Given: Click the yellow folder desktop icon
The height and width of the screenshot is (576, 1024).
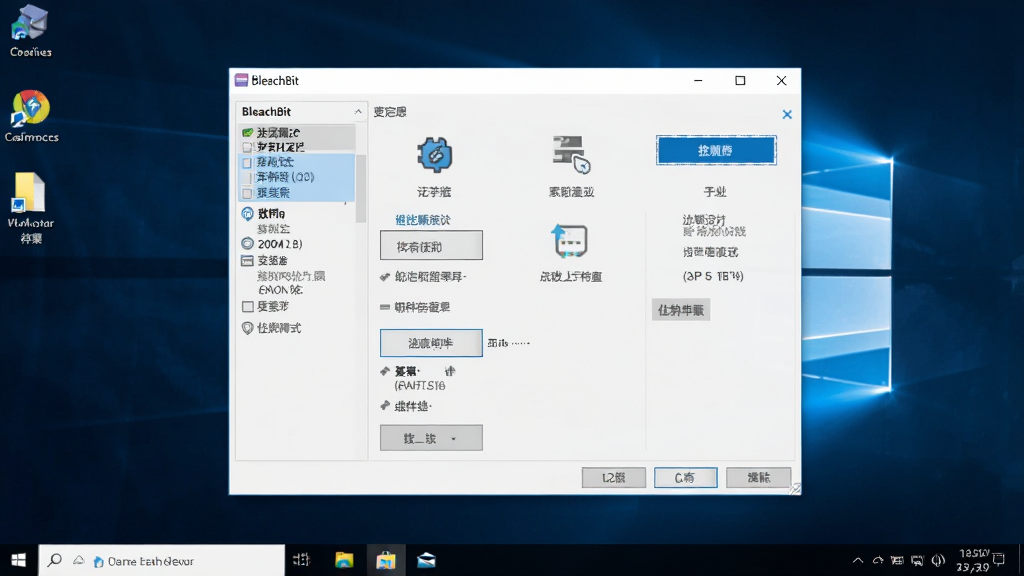Looking at the screenshot, I should 29,193.
